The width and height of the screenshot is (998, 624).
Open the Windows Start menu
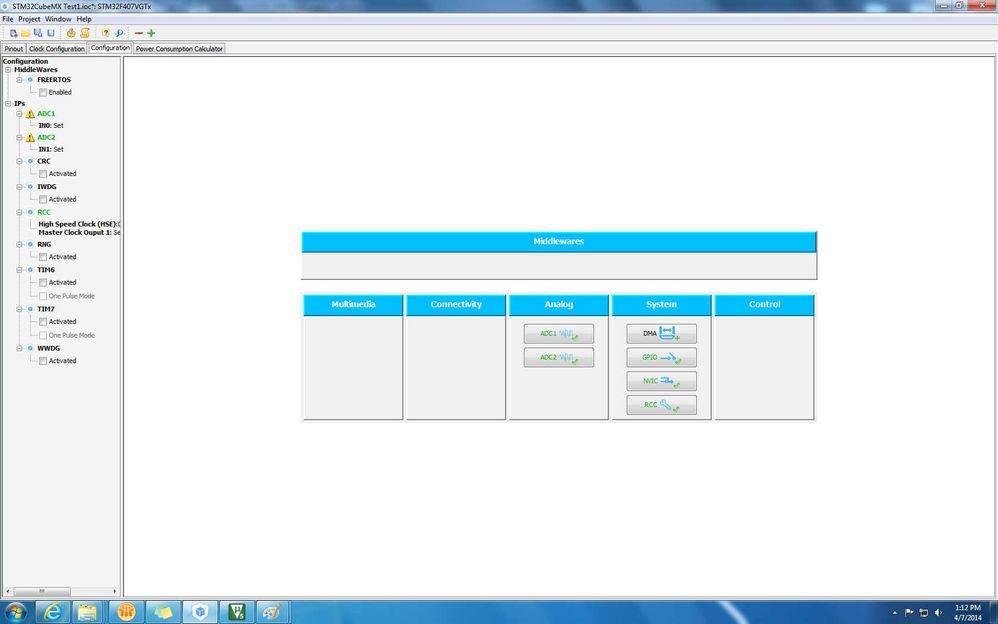coord(16,613)
